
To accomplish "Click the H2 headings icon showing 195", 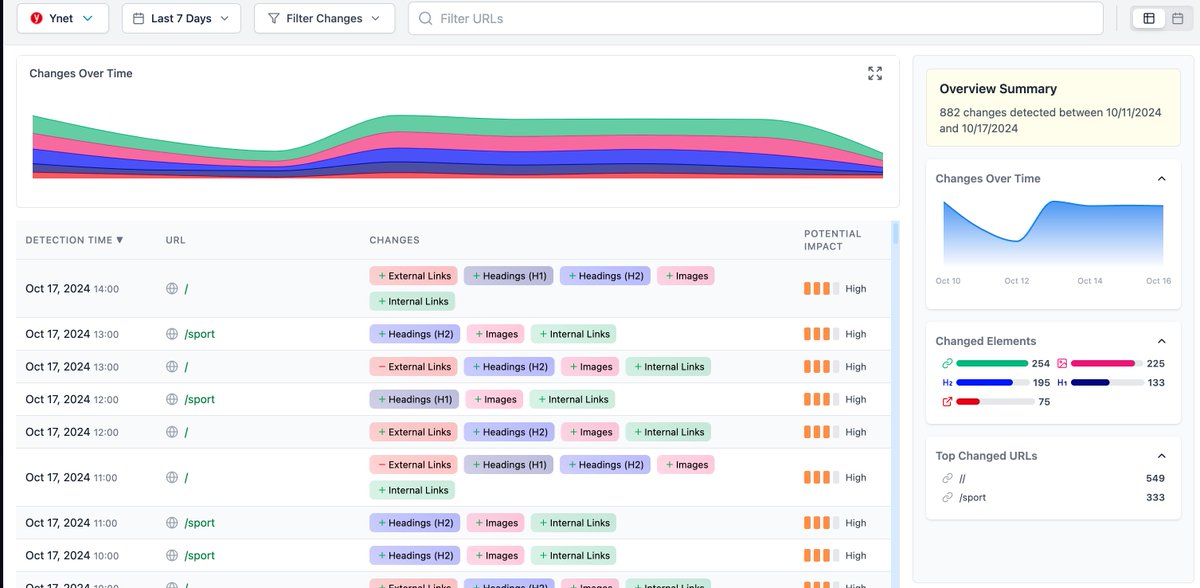I will [x=947, y=382].
